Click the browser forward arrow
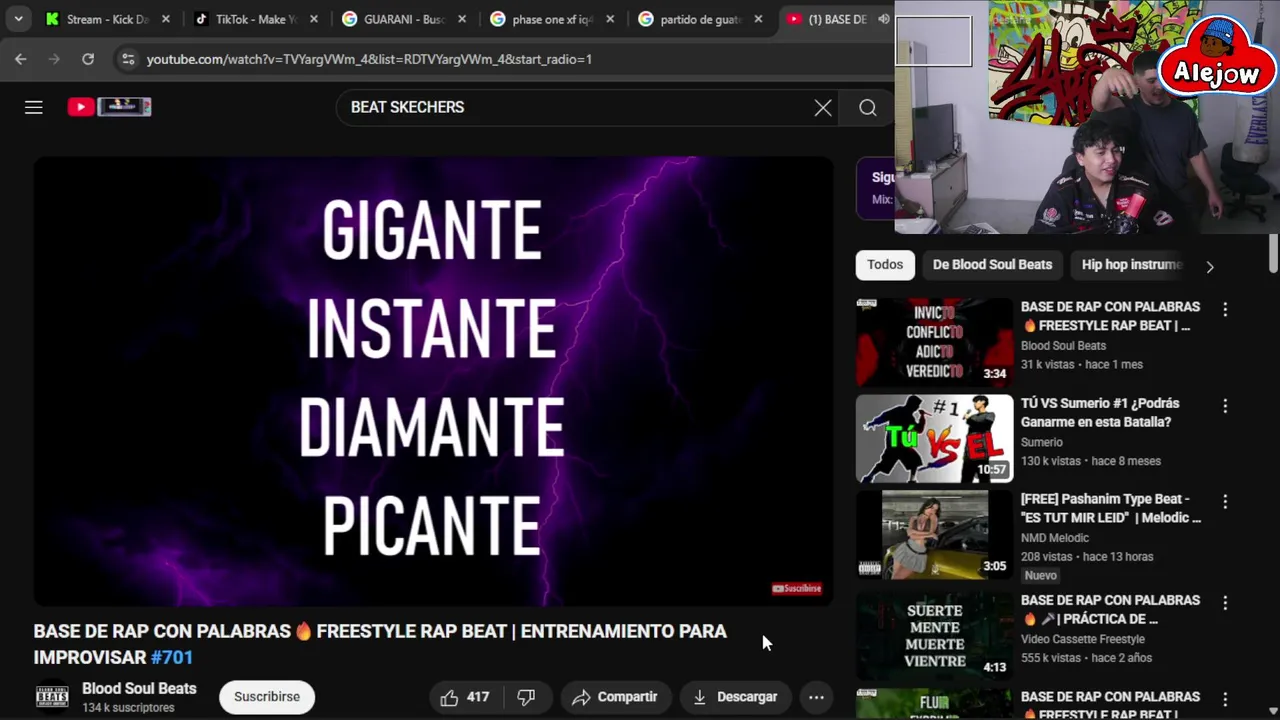Image resolution: width=1280 pixels, height=720 pixels. coord(54,59)
